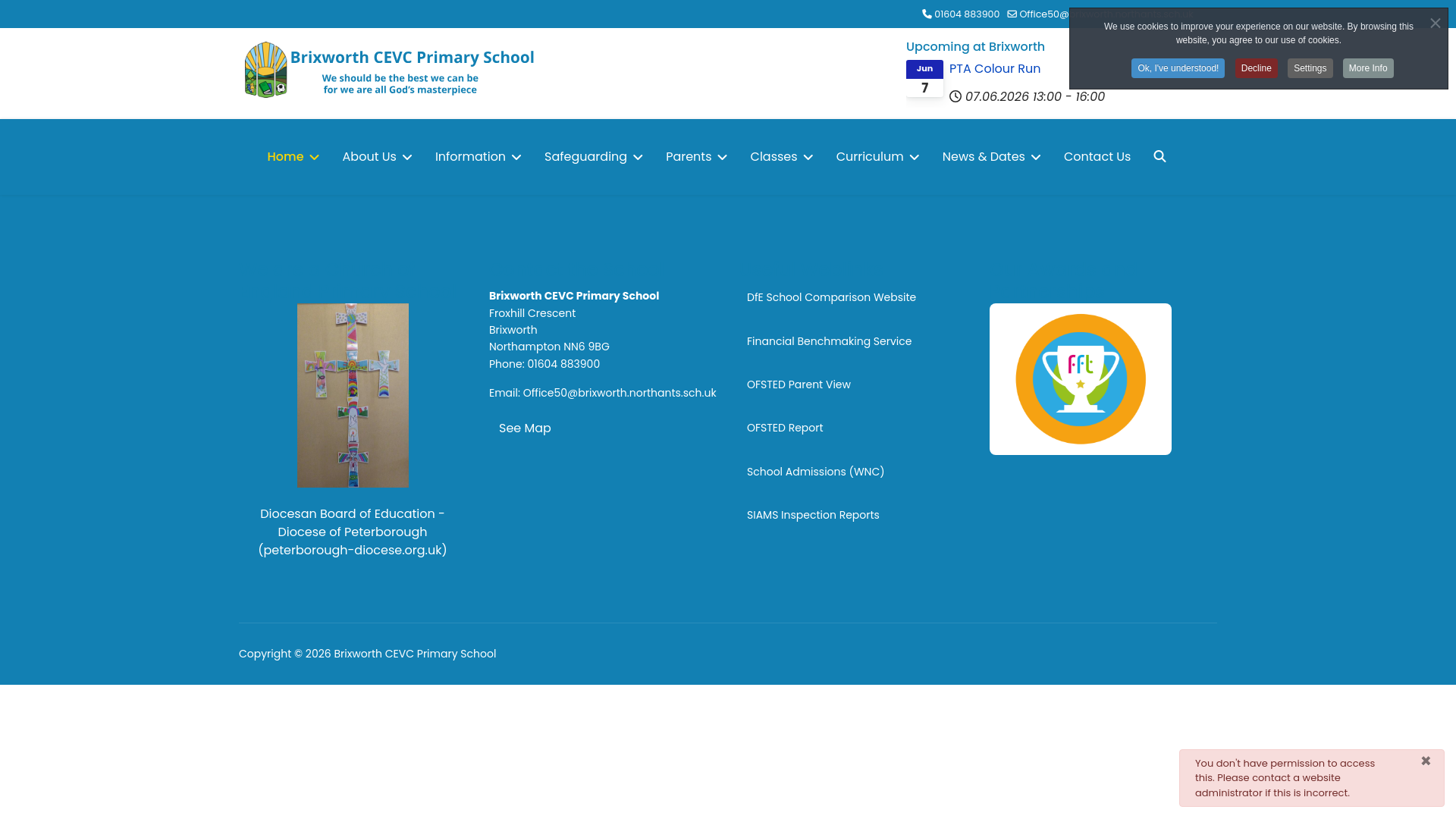Screen dimensions: 1456x819
Task: Open the FFT trophy award badge
Action: pyautogui.click(x=1081, y=379)
